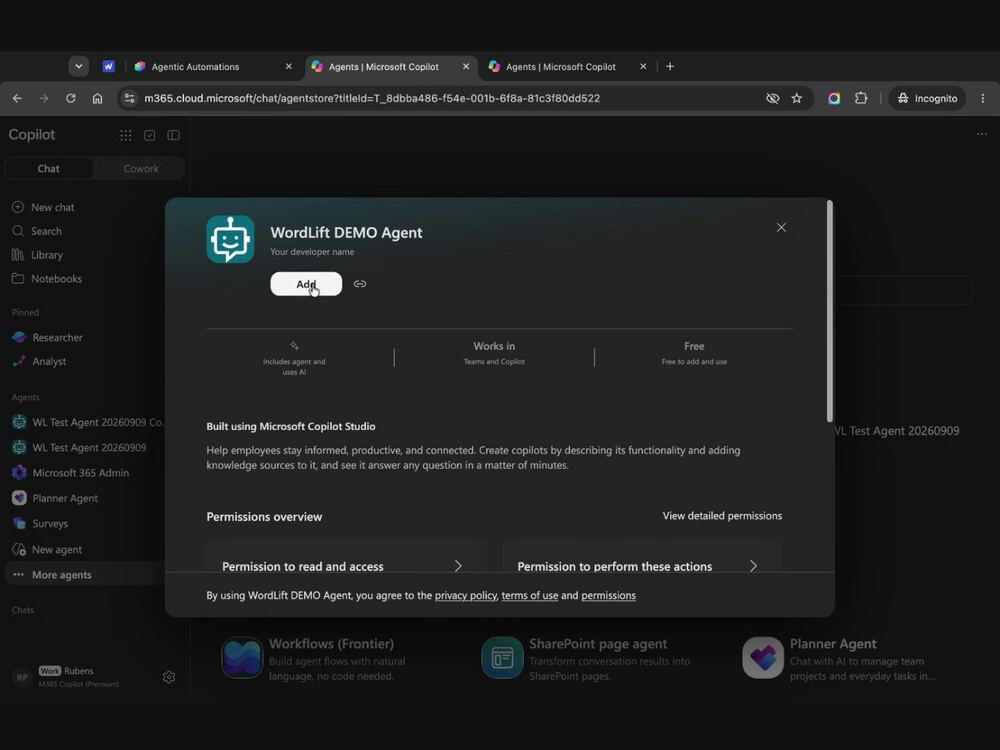Copy link icon next to Add button
The height and width of the screenshot is (750, 1000).
pos(360,284)
